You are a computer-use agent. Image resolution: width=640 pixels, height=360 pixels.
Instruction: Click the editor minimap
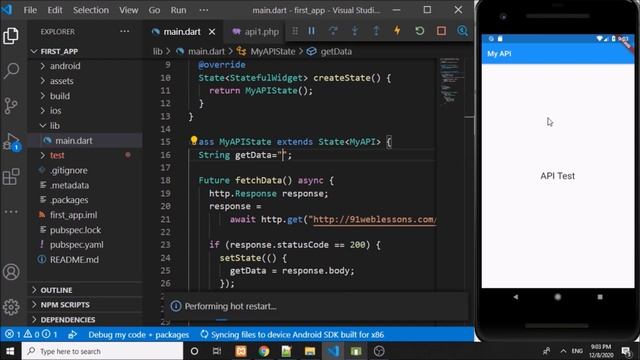click(x=451, y=81)
